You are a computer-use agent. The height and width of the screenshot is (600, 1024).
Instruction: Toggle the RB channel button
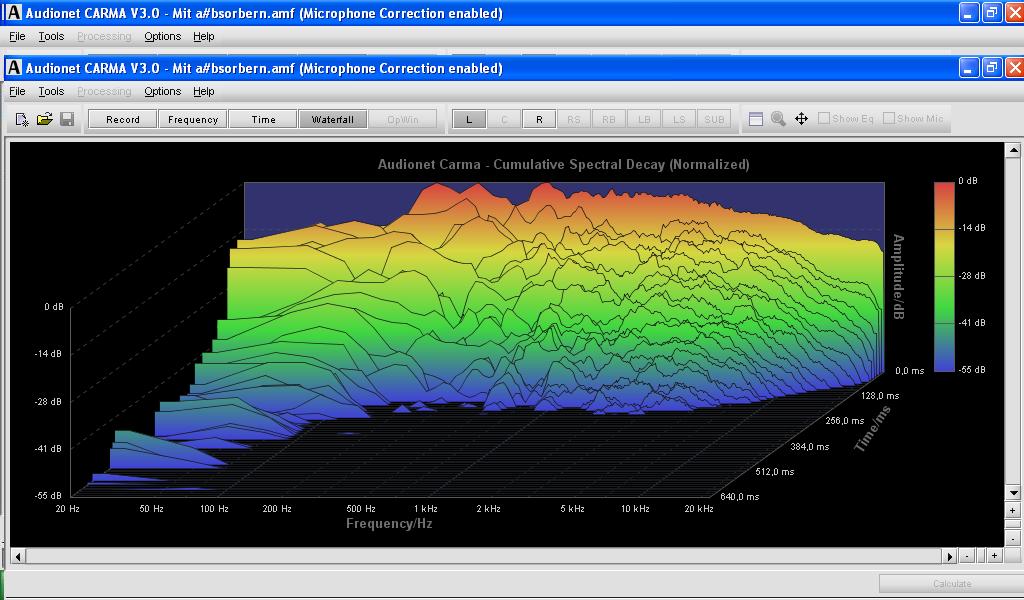(x=609, y=119)
